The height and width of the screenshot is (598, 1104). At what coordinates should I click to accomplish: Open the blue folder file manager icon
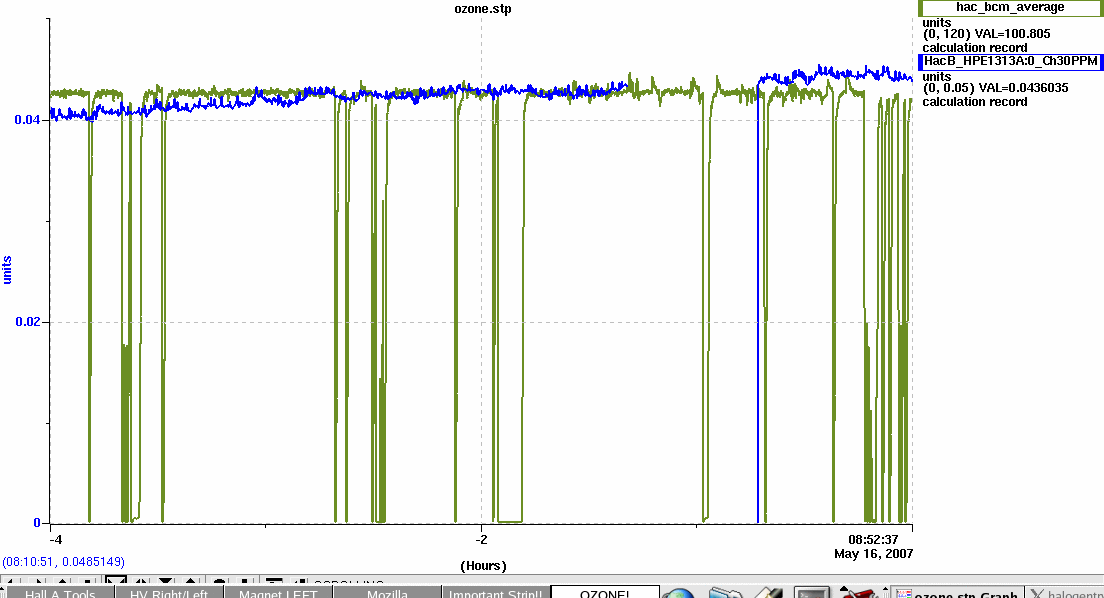(x=724, y=593)
